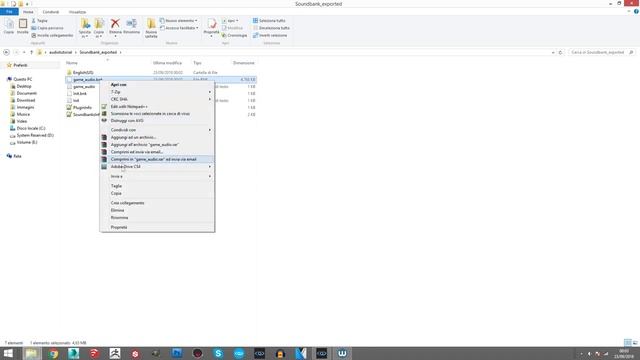Click the Copia icon in ribbon clipboard group
Image resolution: width=640 pixels, height=360 pixels.
9,26
